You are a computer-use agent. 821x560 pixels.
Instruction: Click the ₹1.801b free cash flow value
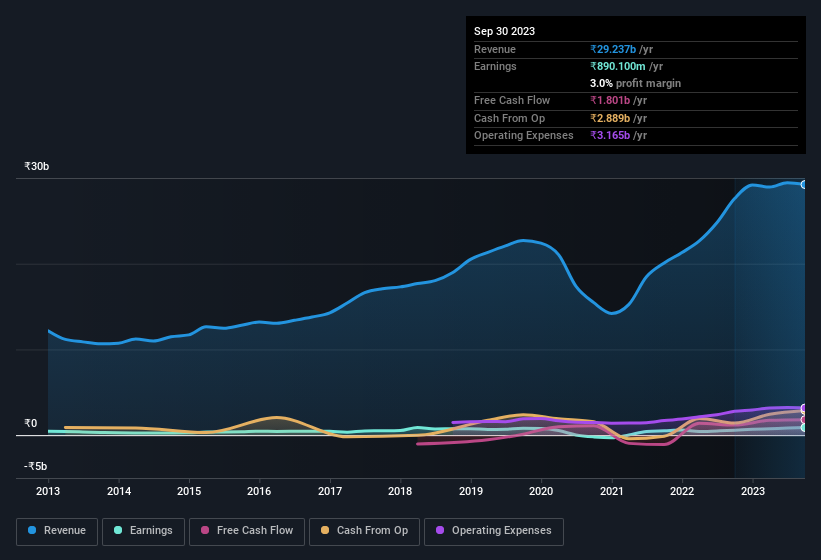(610, 100)
